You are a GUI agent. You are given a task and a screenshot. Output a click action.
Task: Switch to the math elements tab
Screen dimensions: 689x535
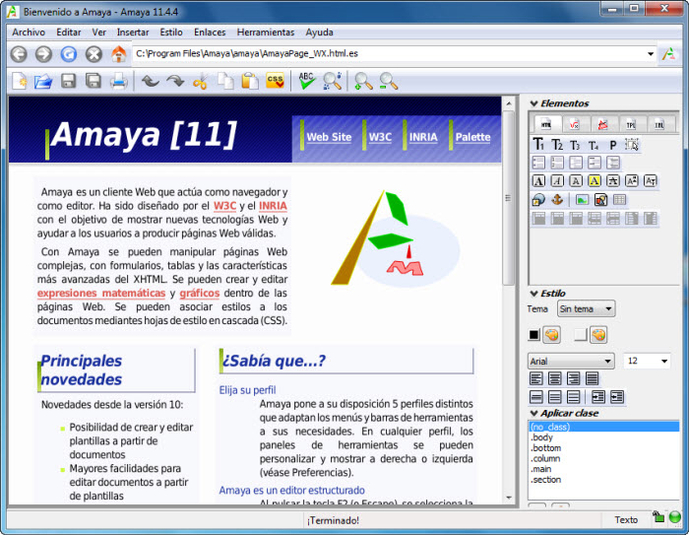(x=575, y=124)
